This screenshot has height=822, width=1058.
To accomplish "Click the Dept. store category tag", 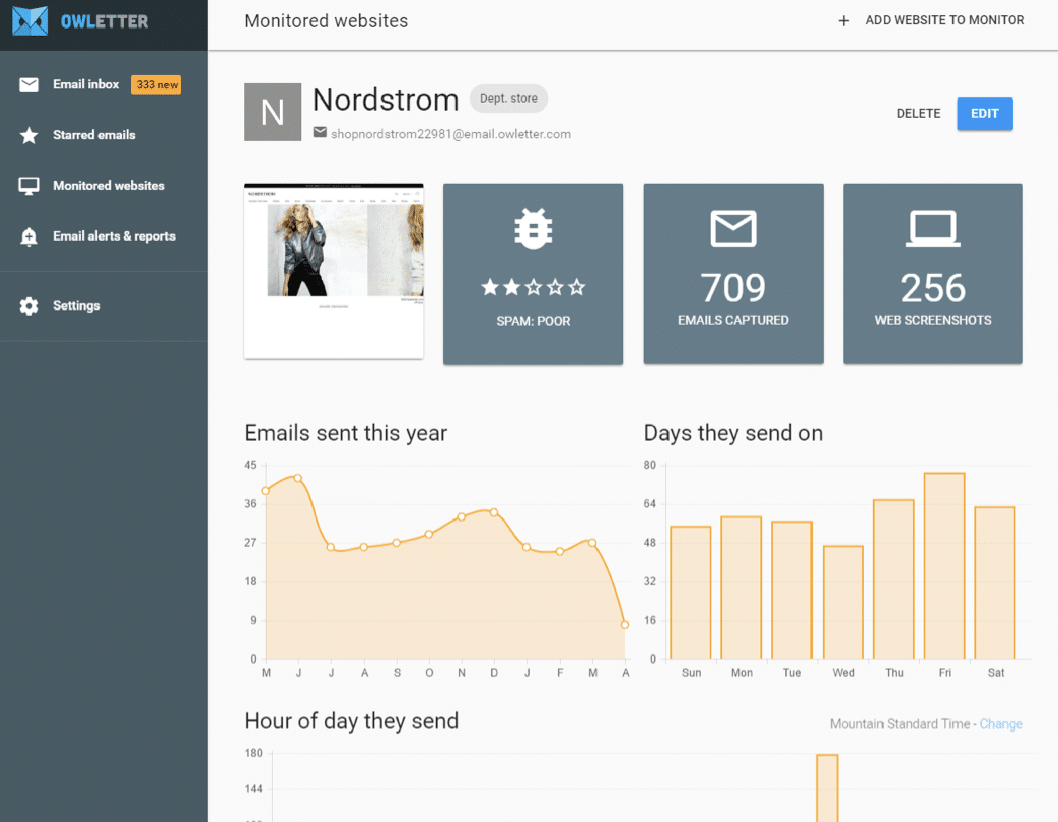I will pyautogui.click(x=509, y=99).
